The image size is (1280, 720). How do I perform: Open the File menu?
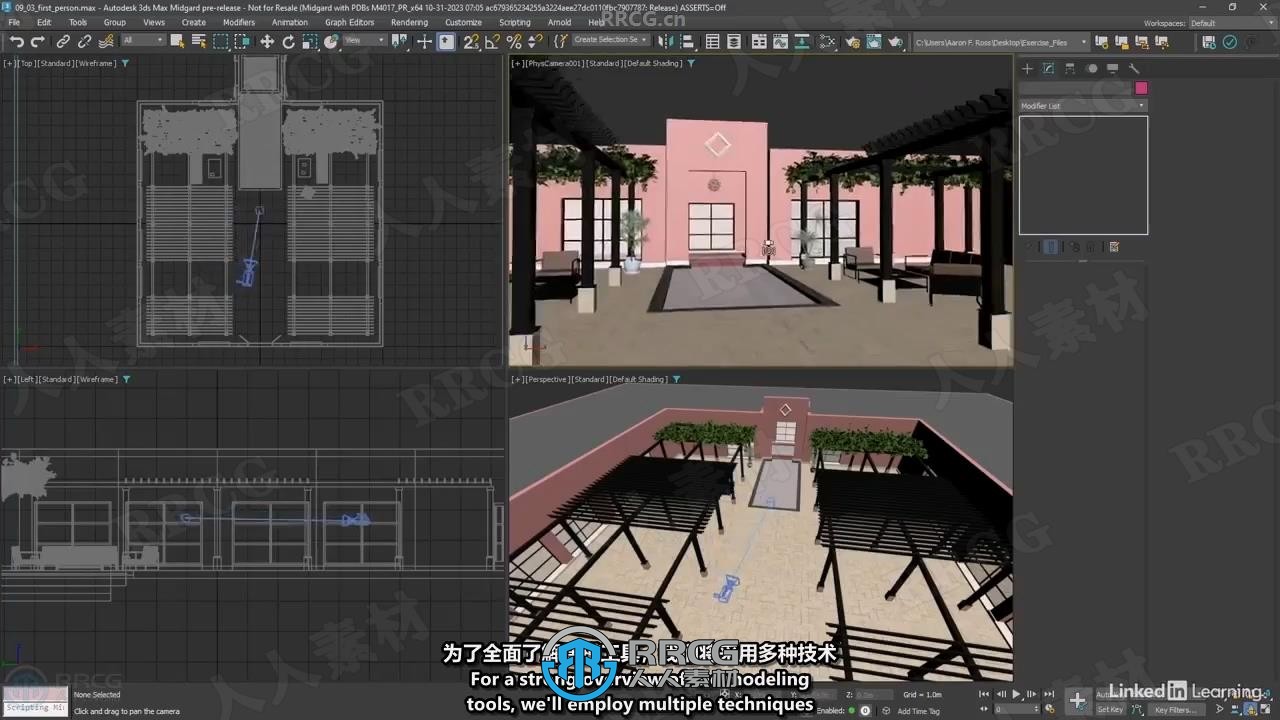(x=14, y=22)
